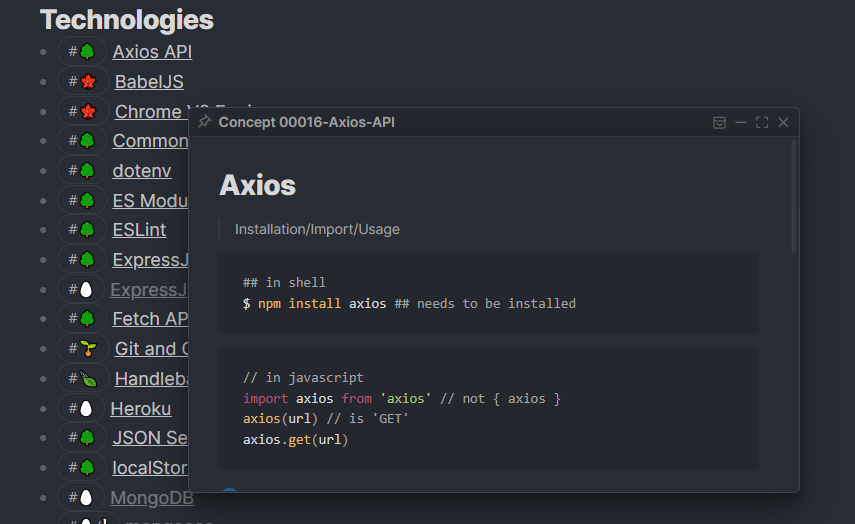855x524 pixels.
Task: Open the dotenv note link
Action: (x=142, y=171)
